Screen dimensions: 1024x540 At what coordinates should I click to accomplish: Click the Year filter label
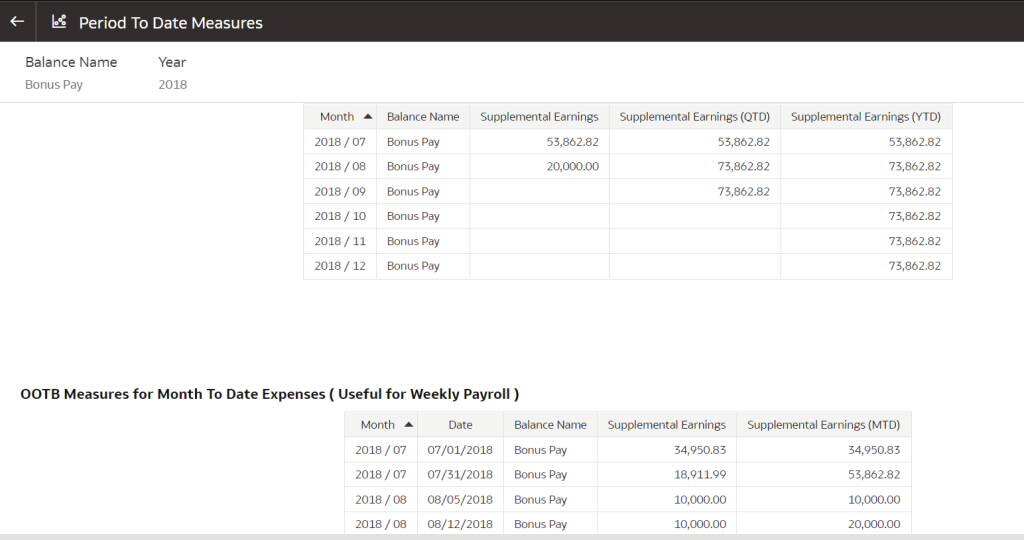click(x=172, y=62)
